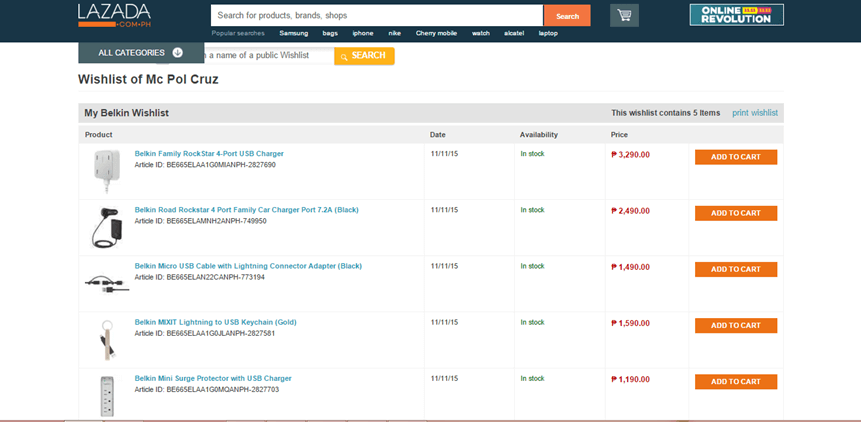
Task: Add the ₱1,590.00 item to cart
Action: (x=736, y=325)
